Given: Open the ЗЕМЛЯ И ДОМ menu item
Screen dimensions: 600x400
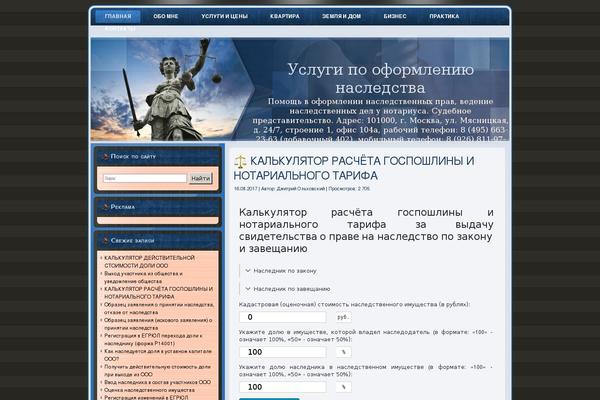Looking at the screenshot, I should point(341,16).
